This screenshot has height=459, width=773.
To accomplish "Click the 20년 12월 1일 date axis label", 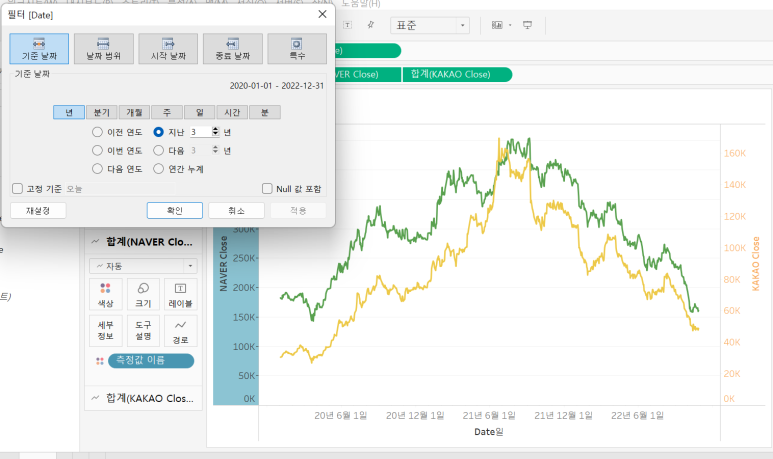I will [415, 416].
